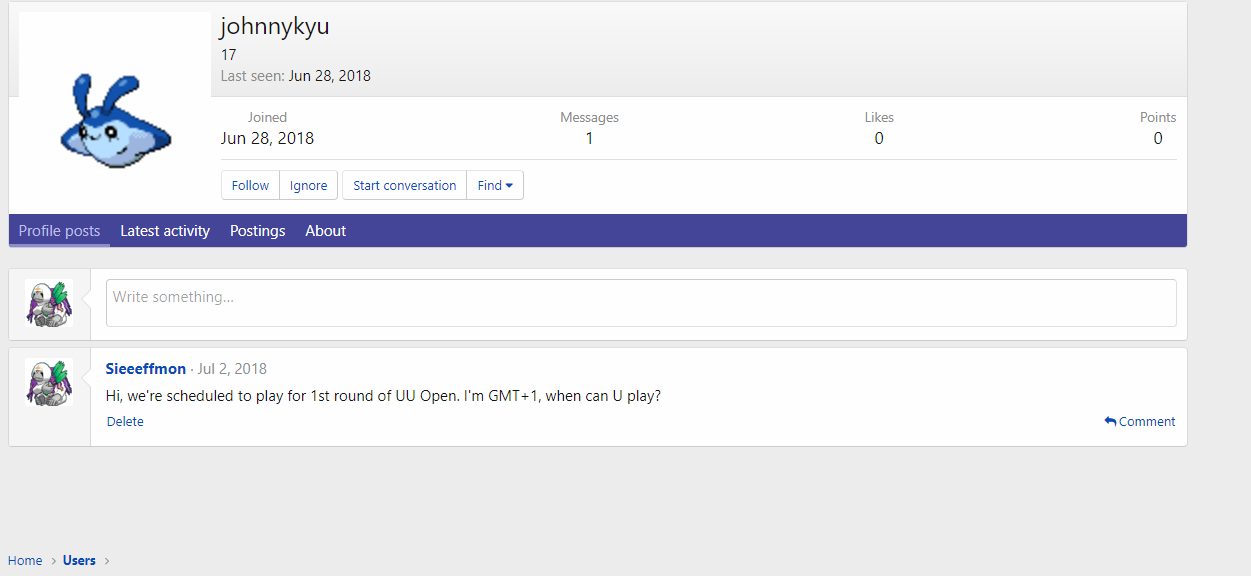
Task: Select the Last seen Jun 28, 2018 text
Action: pos(296,76)
